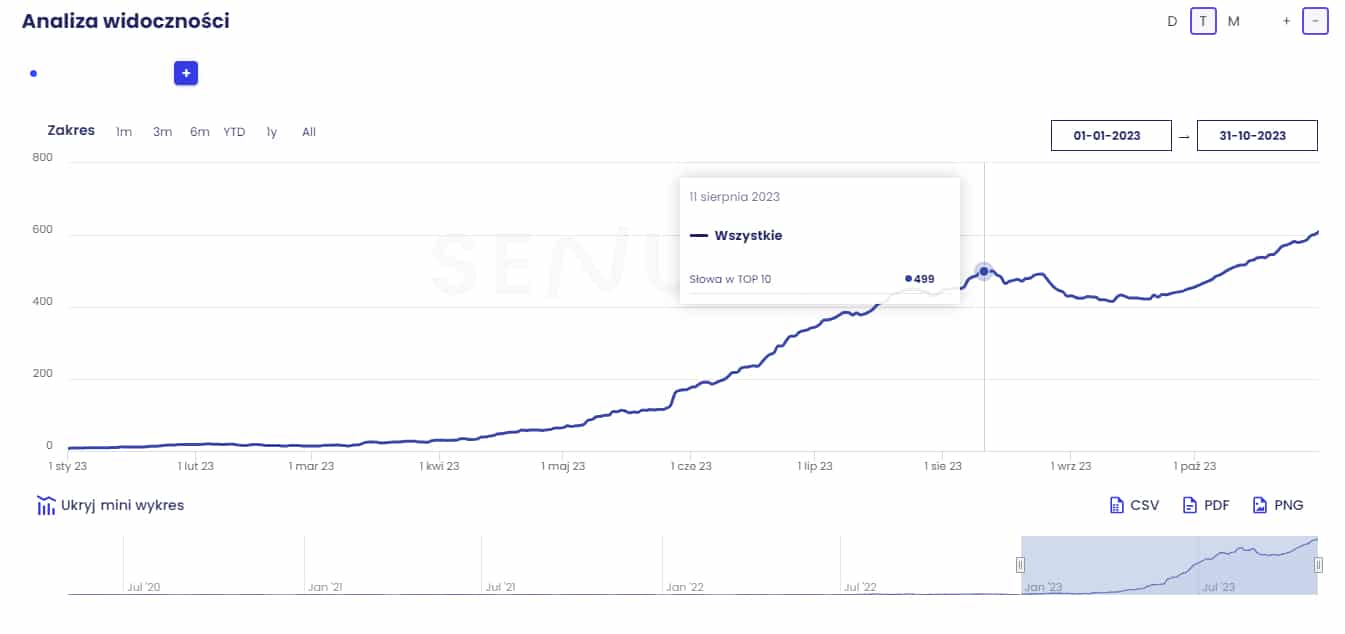Screen dimensions: 1345x634
Task: Click the plus zoom-in control
Action: (x=1286, y=21)
